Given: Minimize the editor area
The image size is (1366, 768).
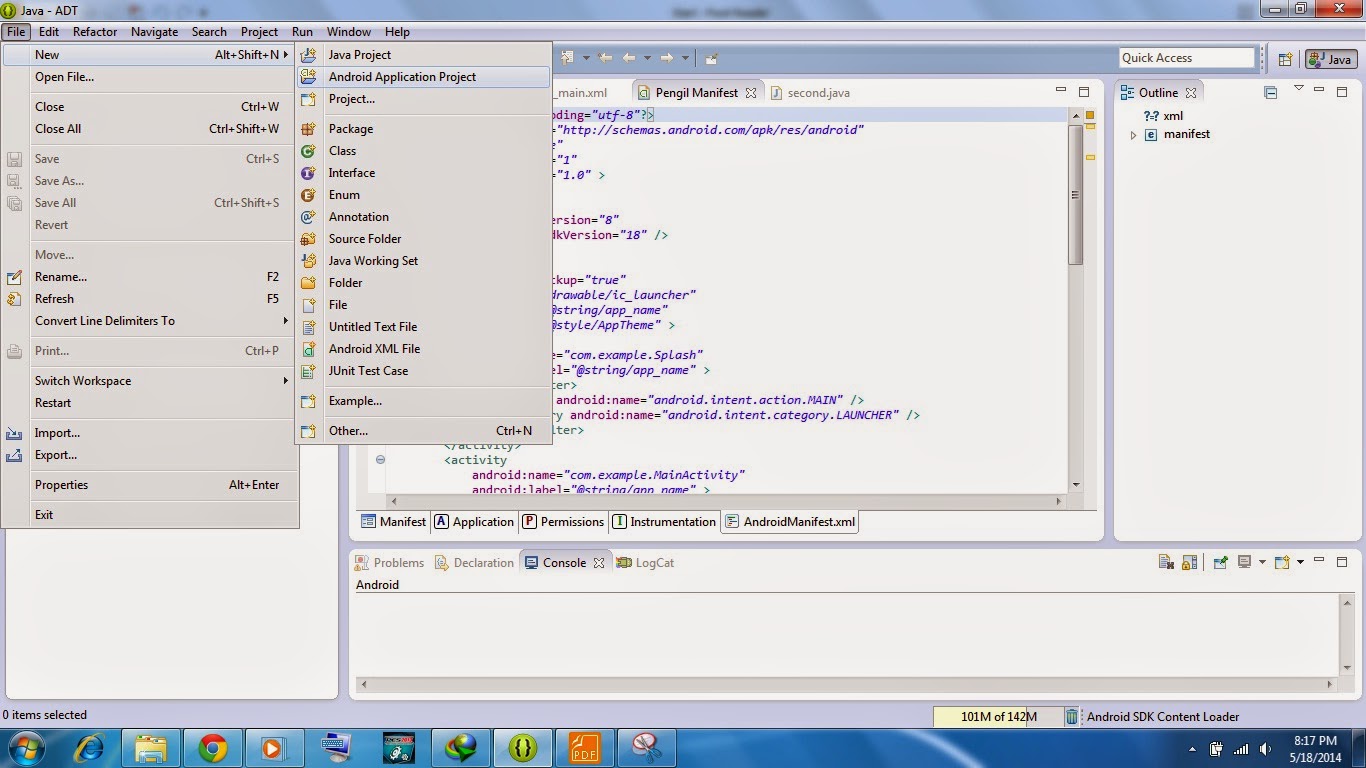Looking at the screenshot, I should [1062, 91].
